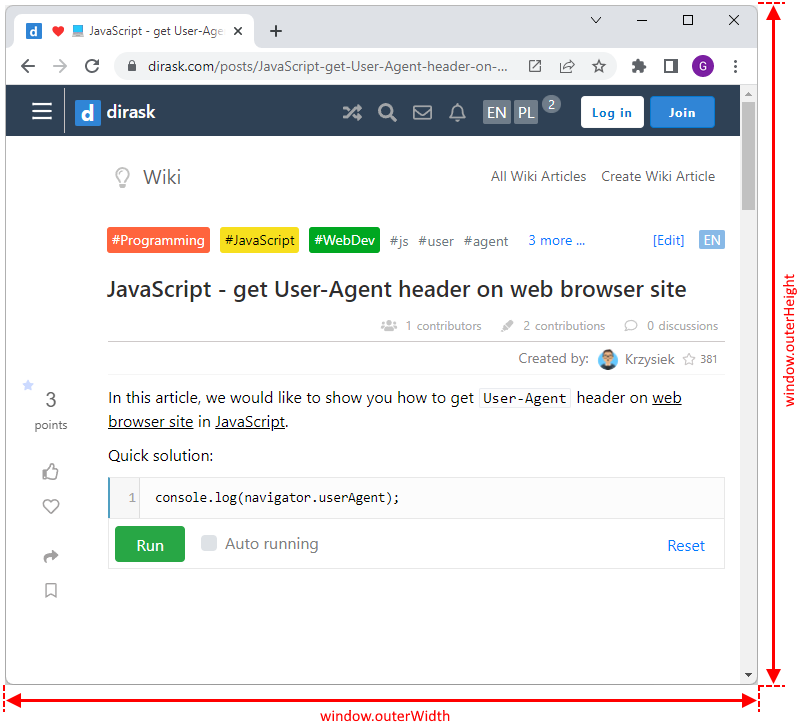The image size is (800, 727).
Task: Toggle the heart like on the article
Action: [51, 506]
